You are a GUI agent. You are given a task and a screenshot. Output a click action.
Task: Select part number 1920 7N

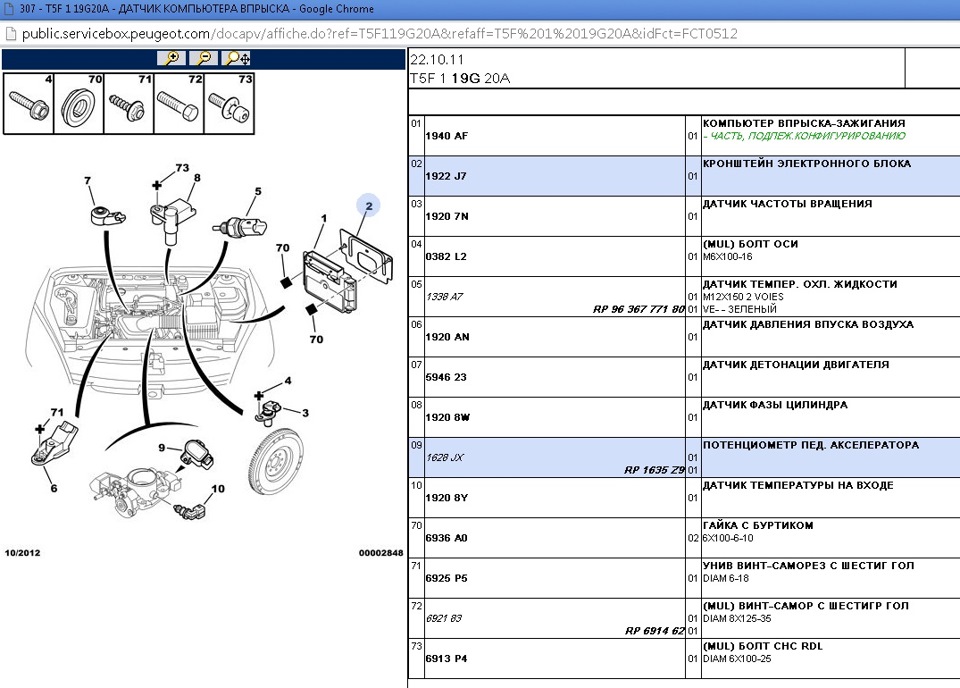click(447, 216)
